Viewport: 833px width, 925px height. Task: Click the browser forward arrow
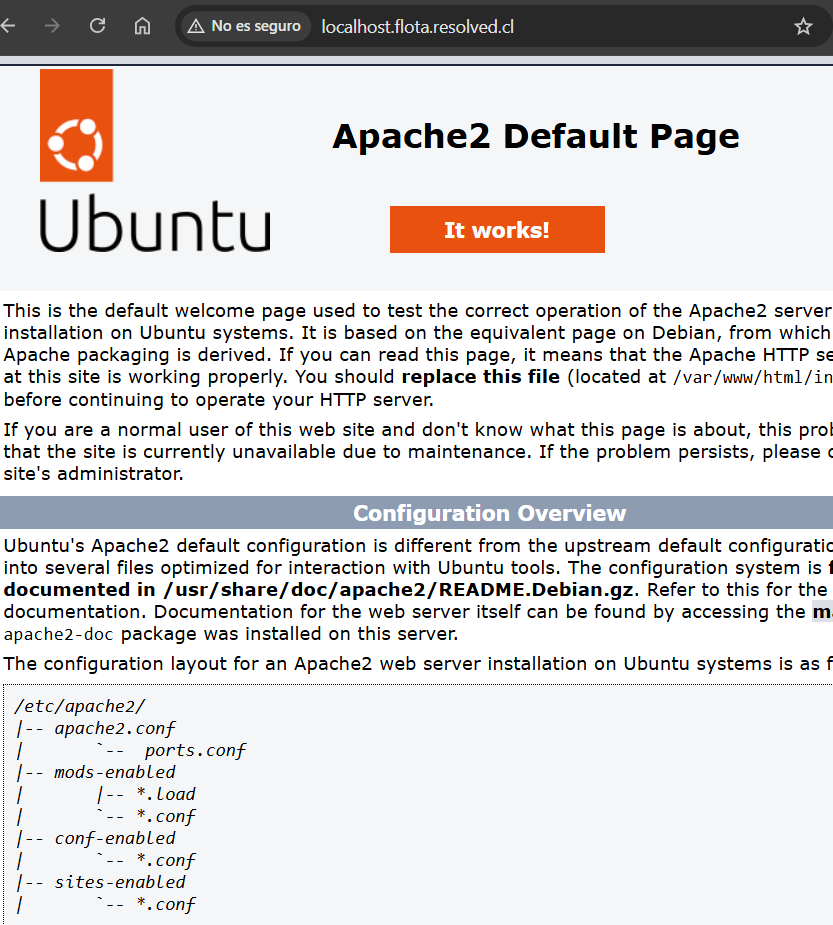[x=52, y=26]
